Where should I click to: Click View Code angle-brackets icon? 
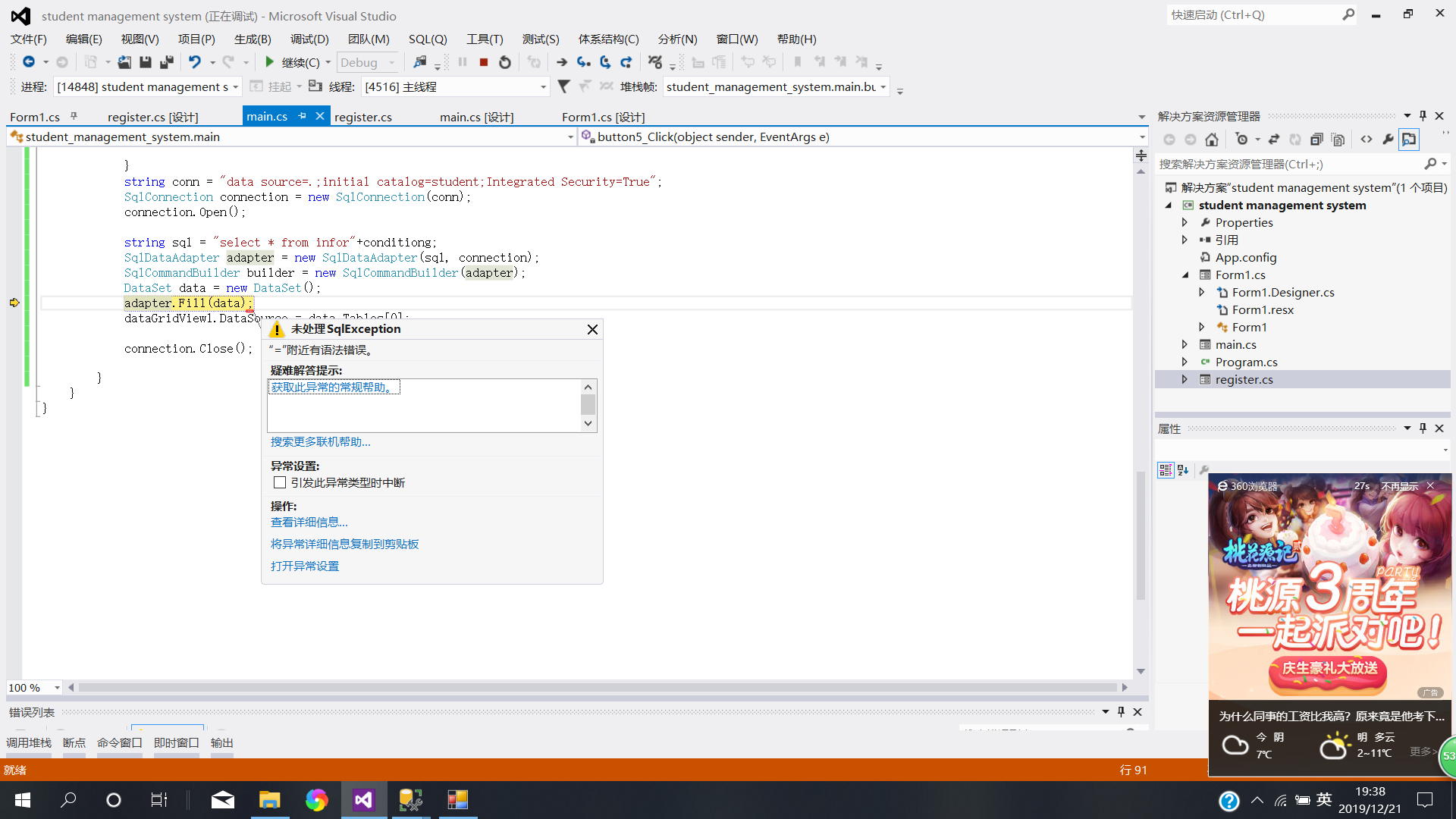[x=1367, y=140]
